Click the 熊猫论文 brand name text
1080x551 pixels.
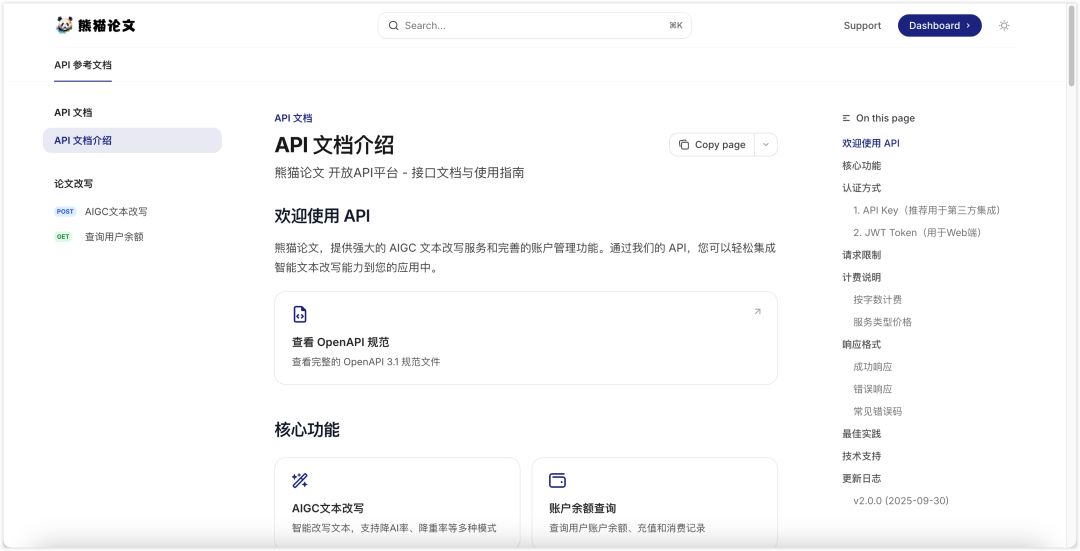coord(107,25)
